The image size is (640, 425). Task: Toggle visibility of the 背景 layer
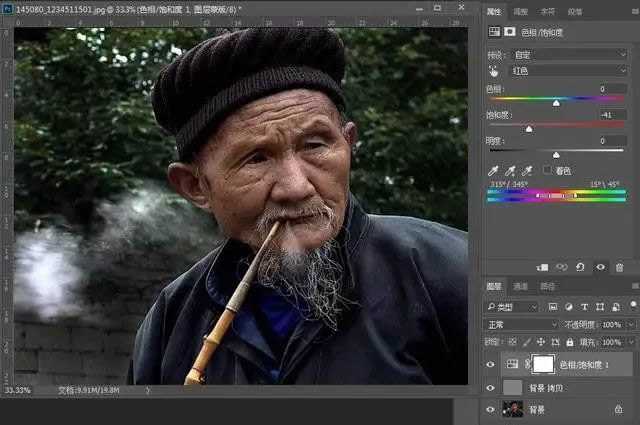(x=490, y=408)
